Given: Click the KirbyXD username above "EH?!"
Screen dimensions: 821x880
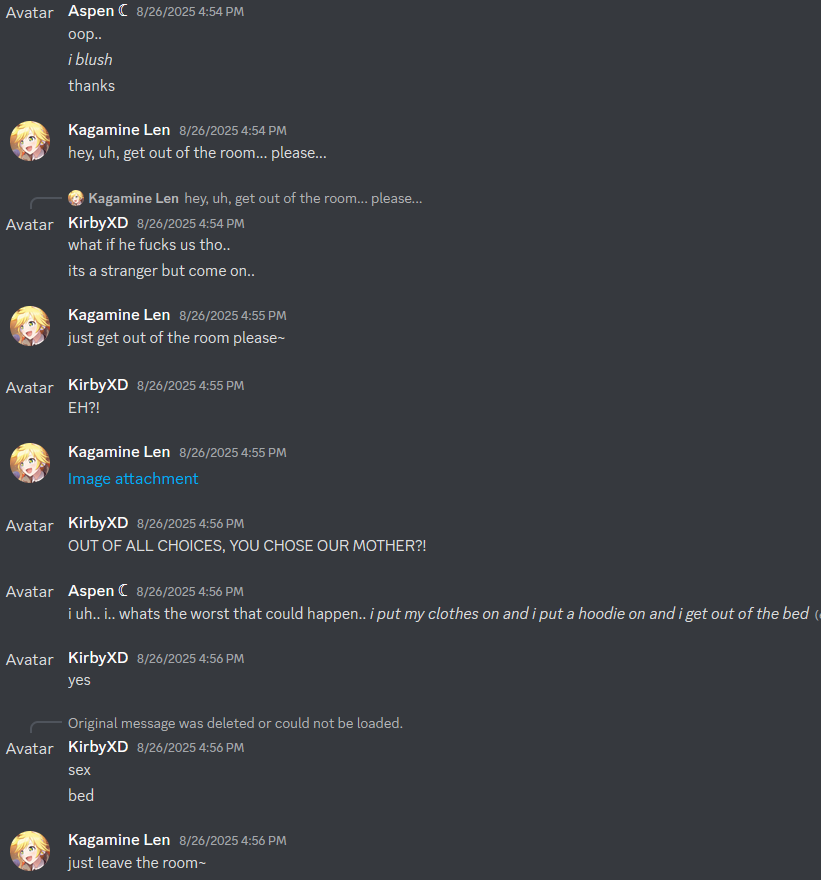Looking at the screenshot, I should coord(98,385).
